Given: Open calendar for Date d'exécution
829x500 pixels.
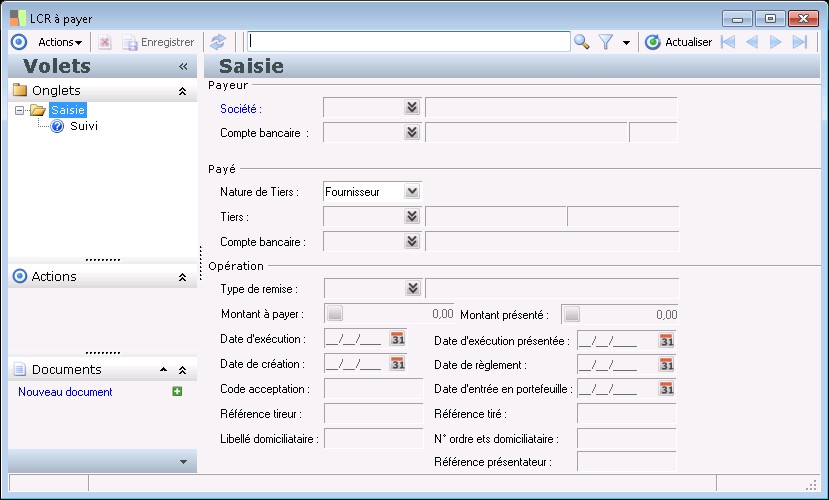Looking at the screenshot, I should (x=398, y=338).
